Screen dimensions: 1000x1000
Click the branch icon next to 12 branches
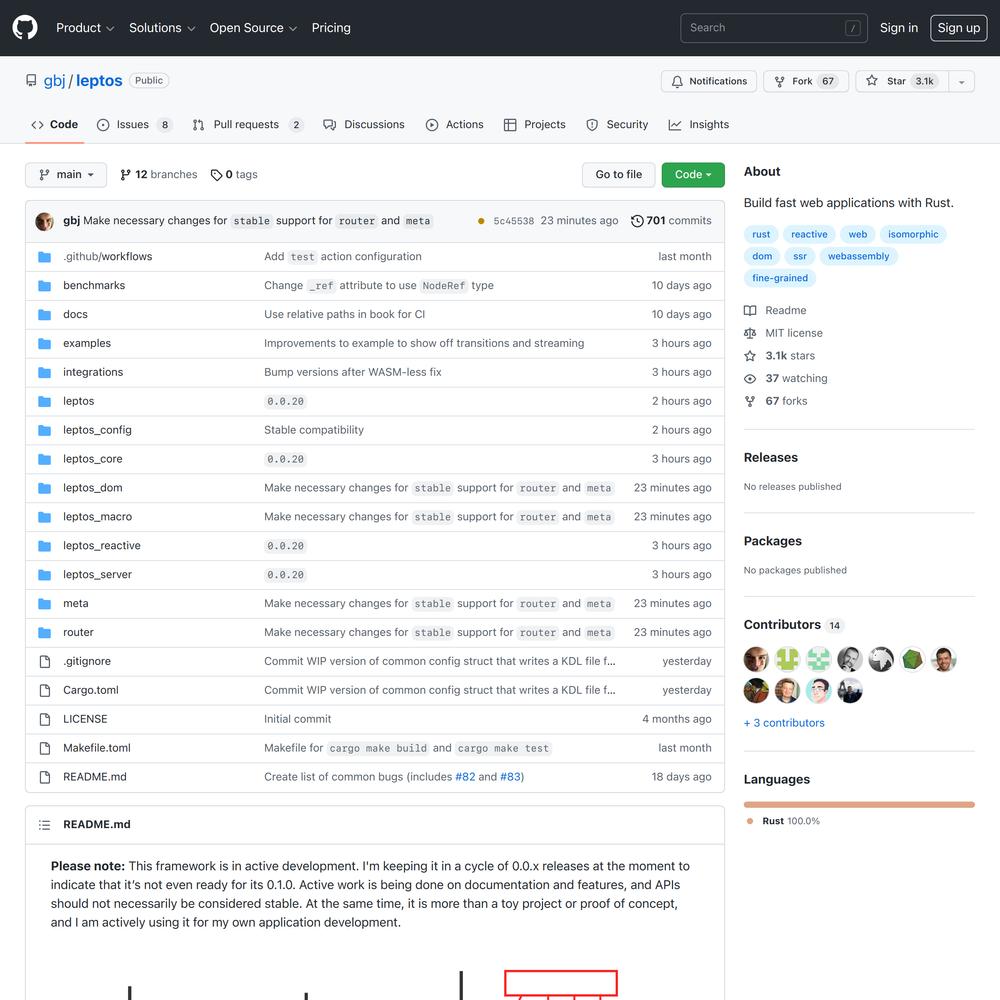tap(126, 175)
